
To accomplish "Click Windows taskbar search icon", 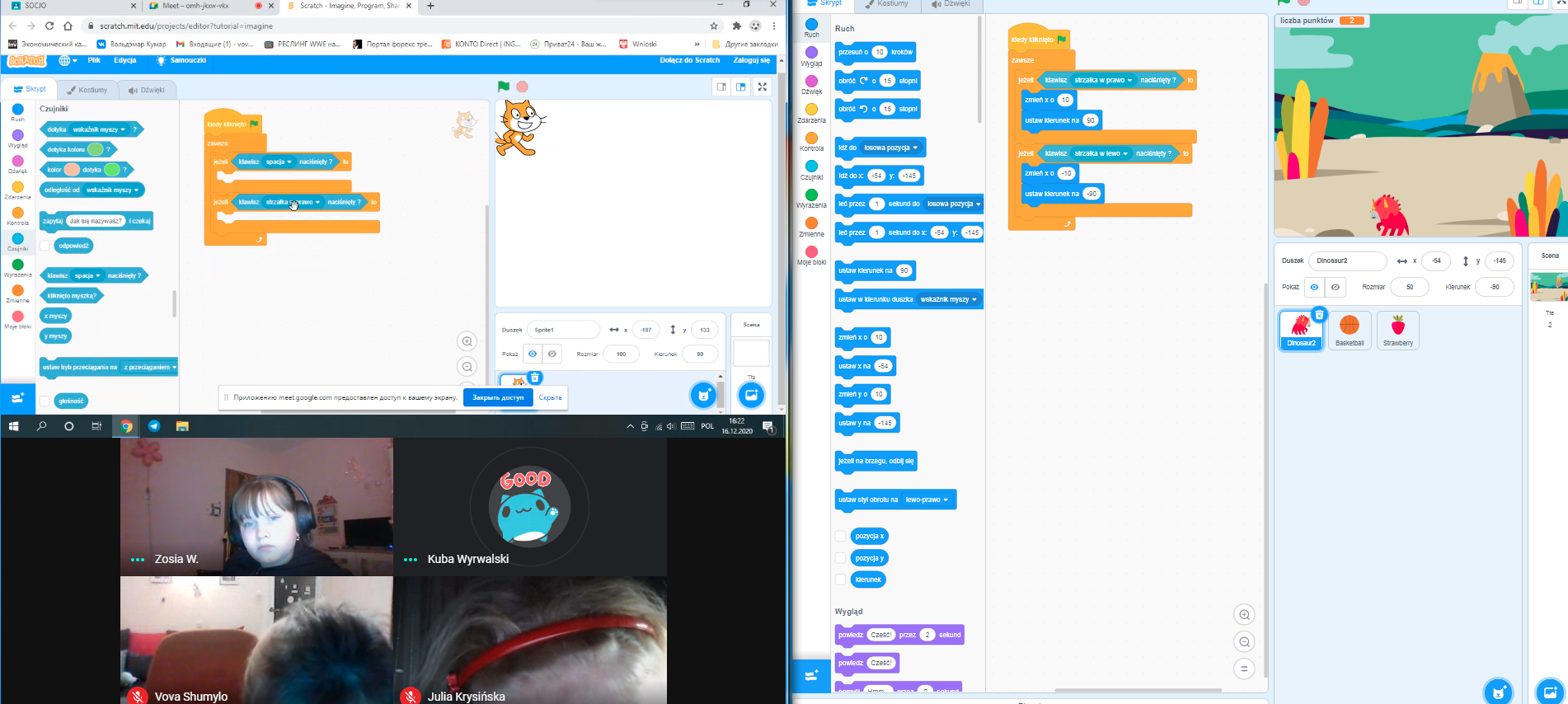I will point(41,426).
